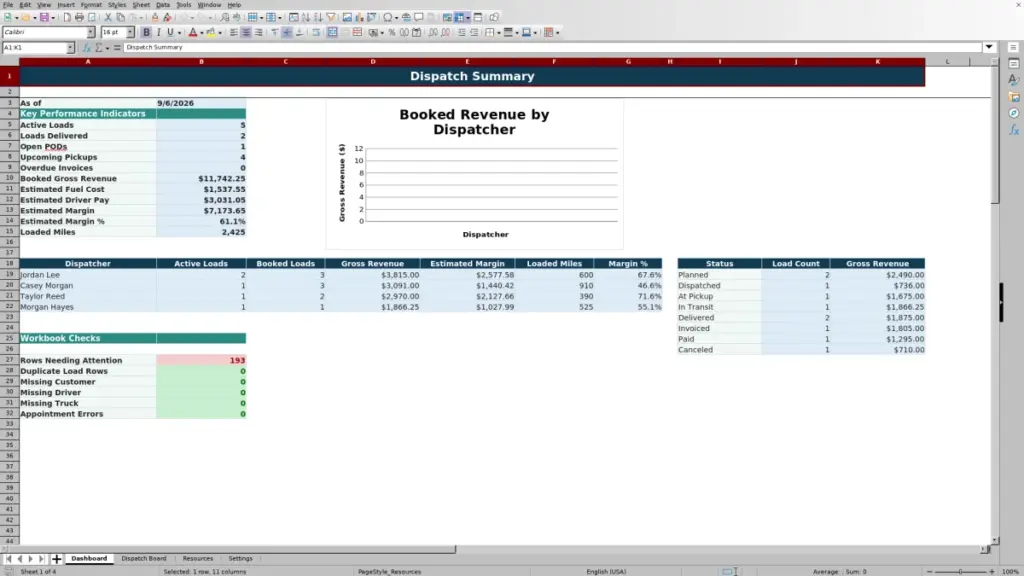This screenshot has height=576, width=1024.
Task: Open the background color dropdown arrow
Action: pos(220,33)
